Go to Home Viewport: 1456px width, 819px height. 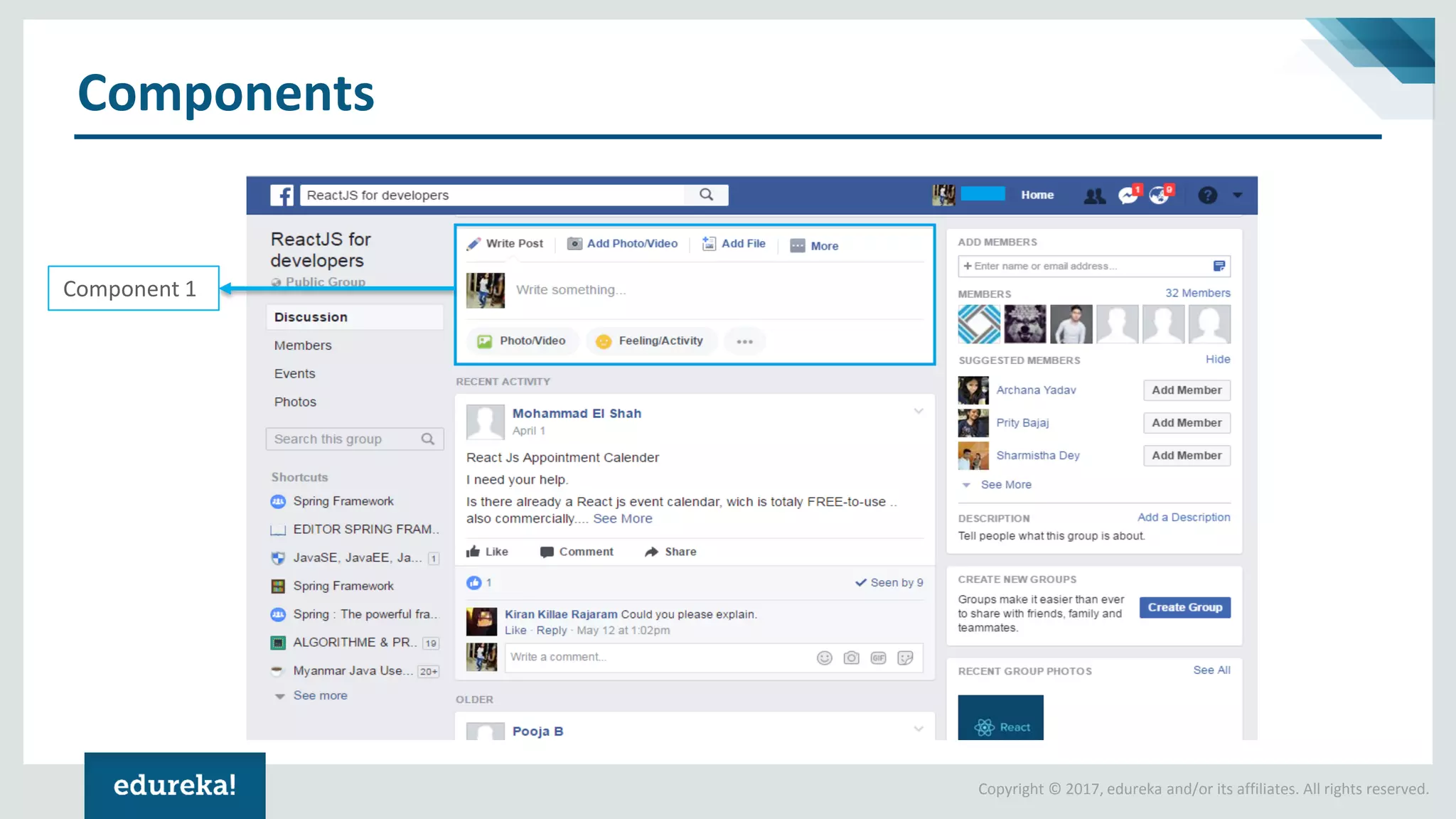(x=1037, y=195)
